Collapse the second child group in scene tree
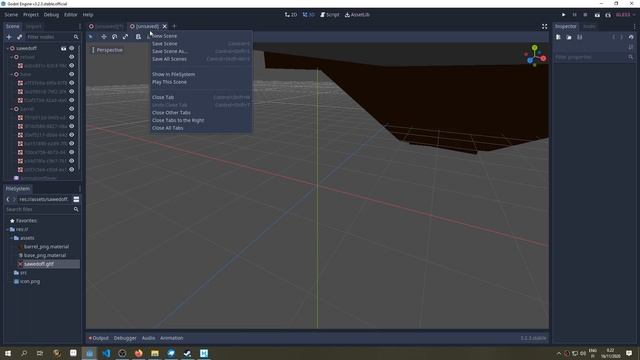The image size is (640, 360). 11,74
